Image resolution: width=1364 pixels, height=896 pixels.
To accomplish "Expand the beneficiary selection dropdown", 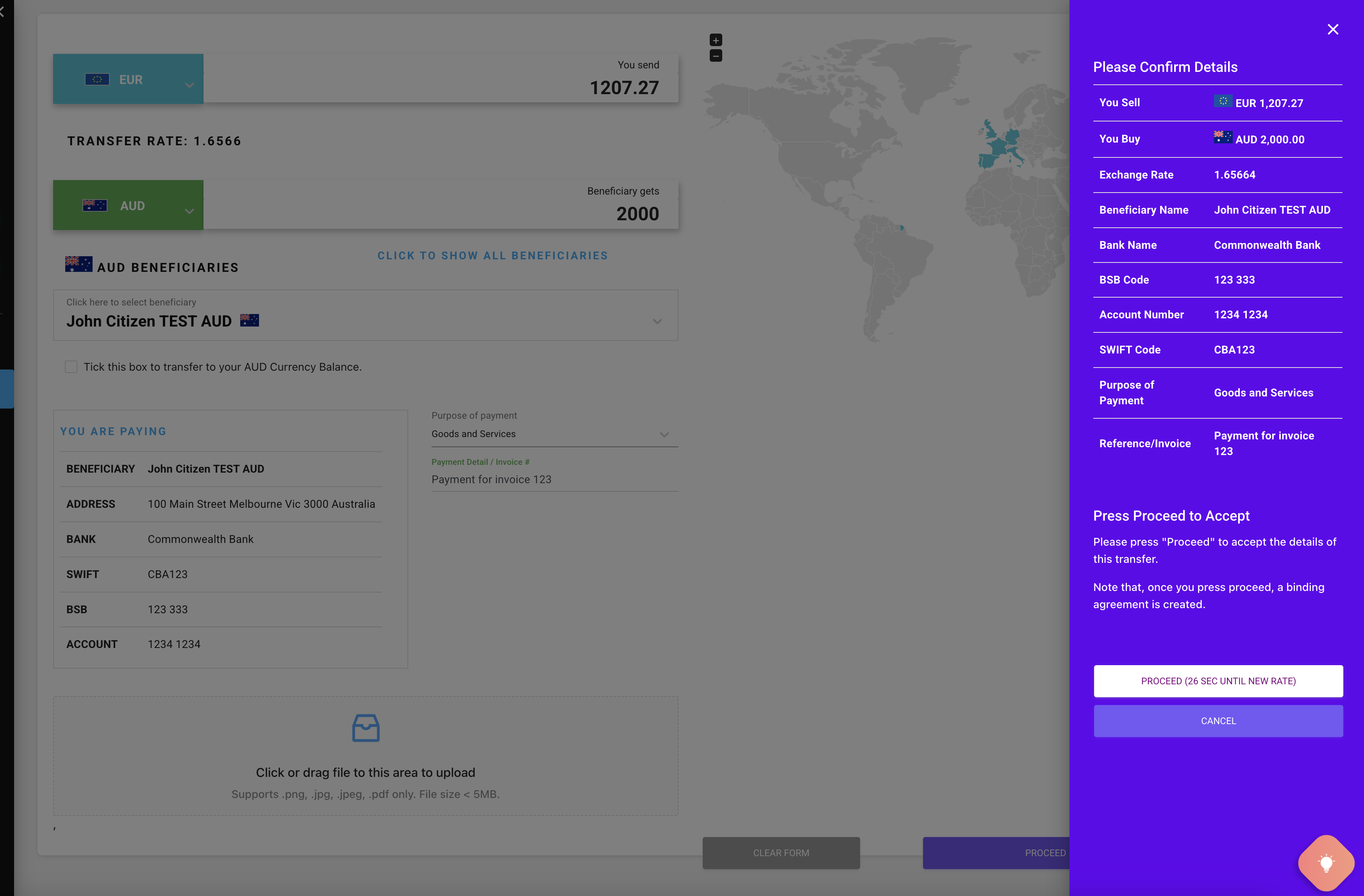I will coord(657,321).
